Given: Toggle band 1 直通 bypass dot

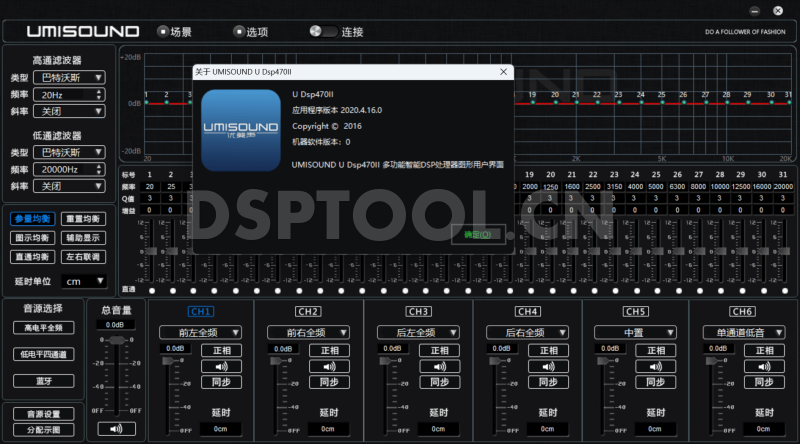Looking at the screenshot, I should pos(152,291).
